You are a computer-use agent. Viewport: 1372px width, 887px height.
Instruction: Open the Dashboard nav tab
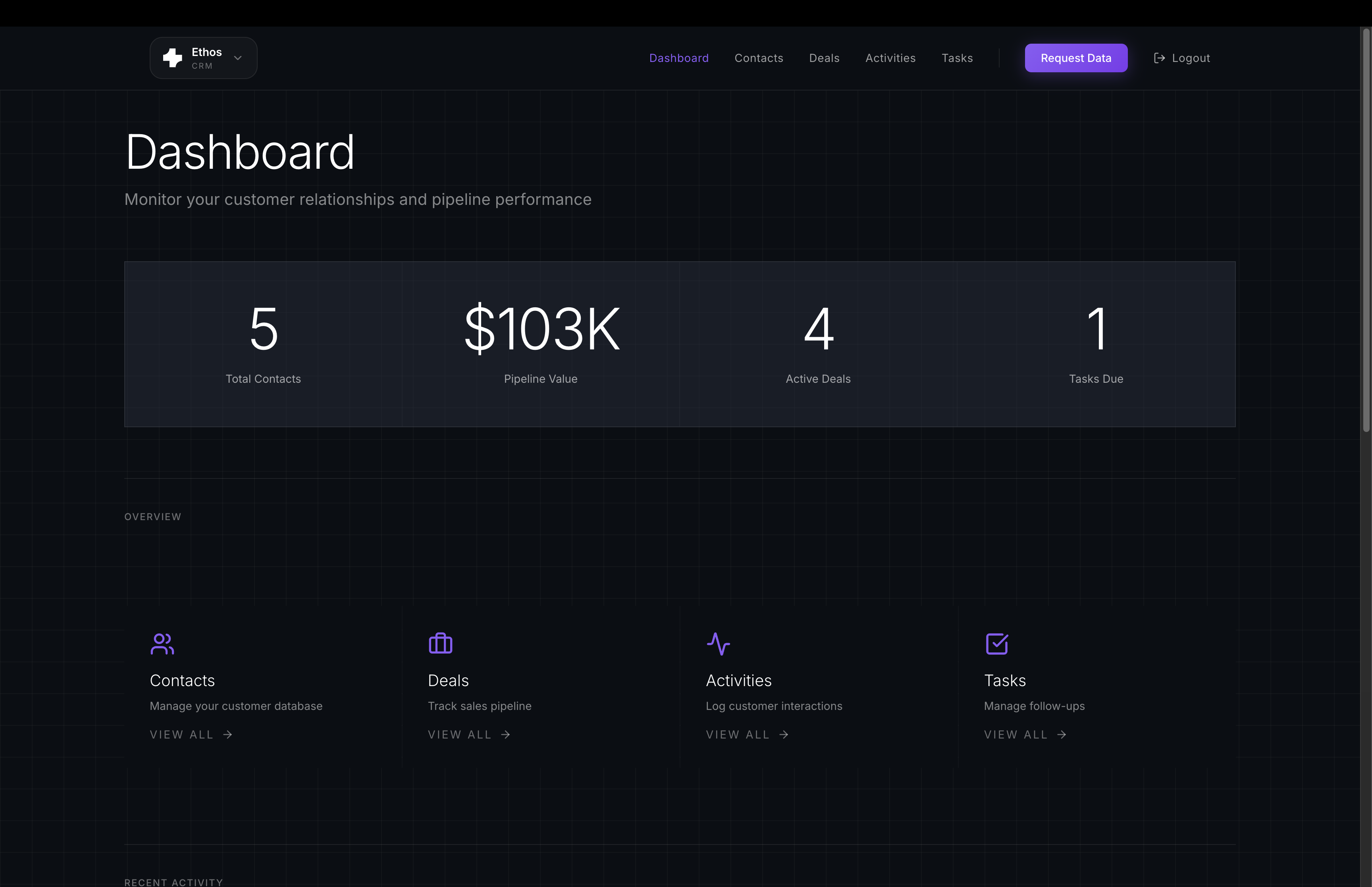pyautogui.click(x=679, y=58)
